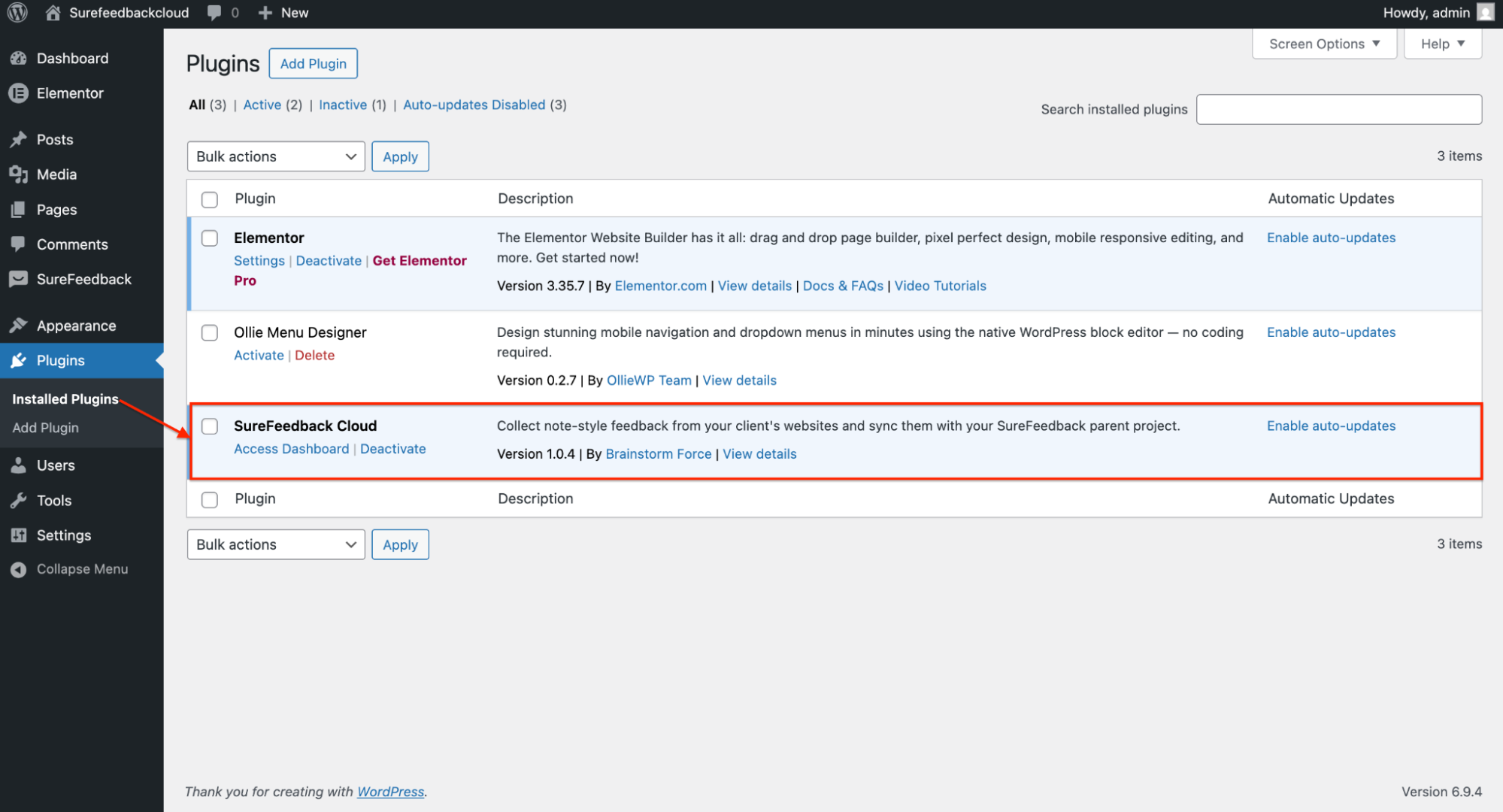Click the Dashboard gauge icon
Viewport: 1503px width, 812px height.
tap(19, 59)
